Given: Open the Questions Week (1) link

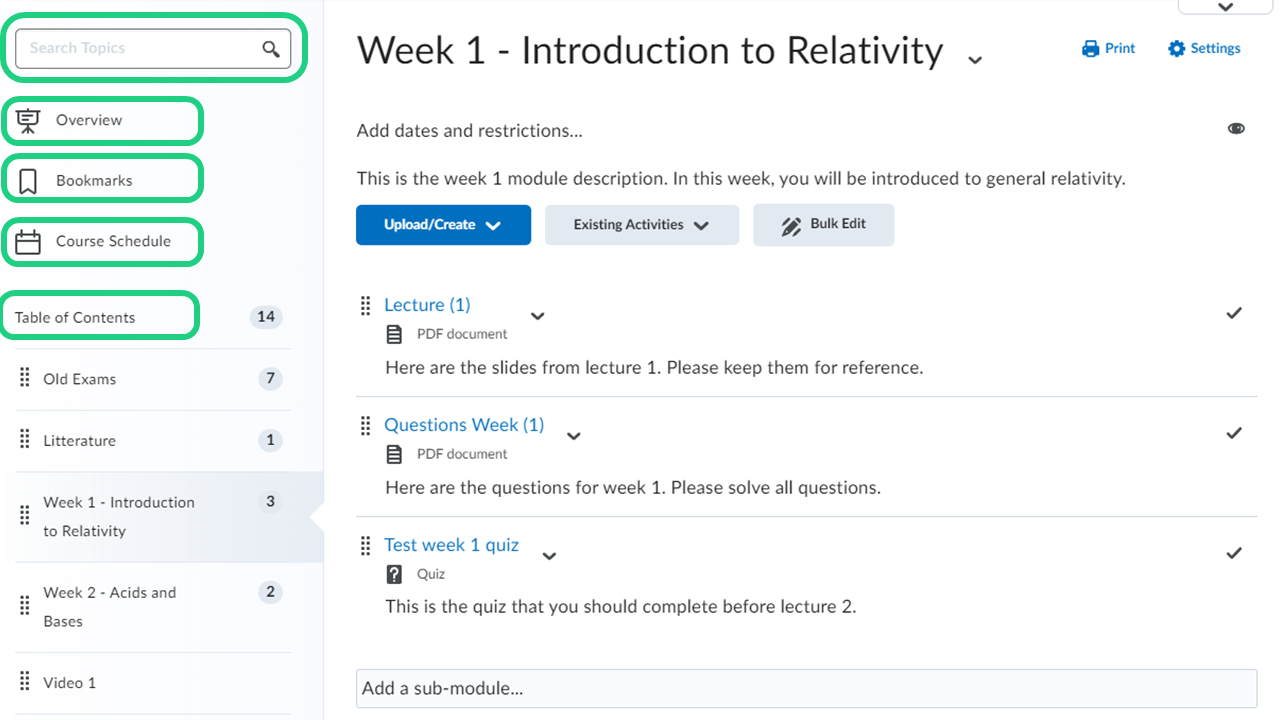Looking at the screenshot, I should tap(464, 425).
